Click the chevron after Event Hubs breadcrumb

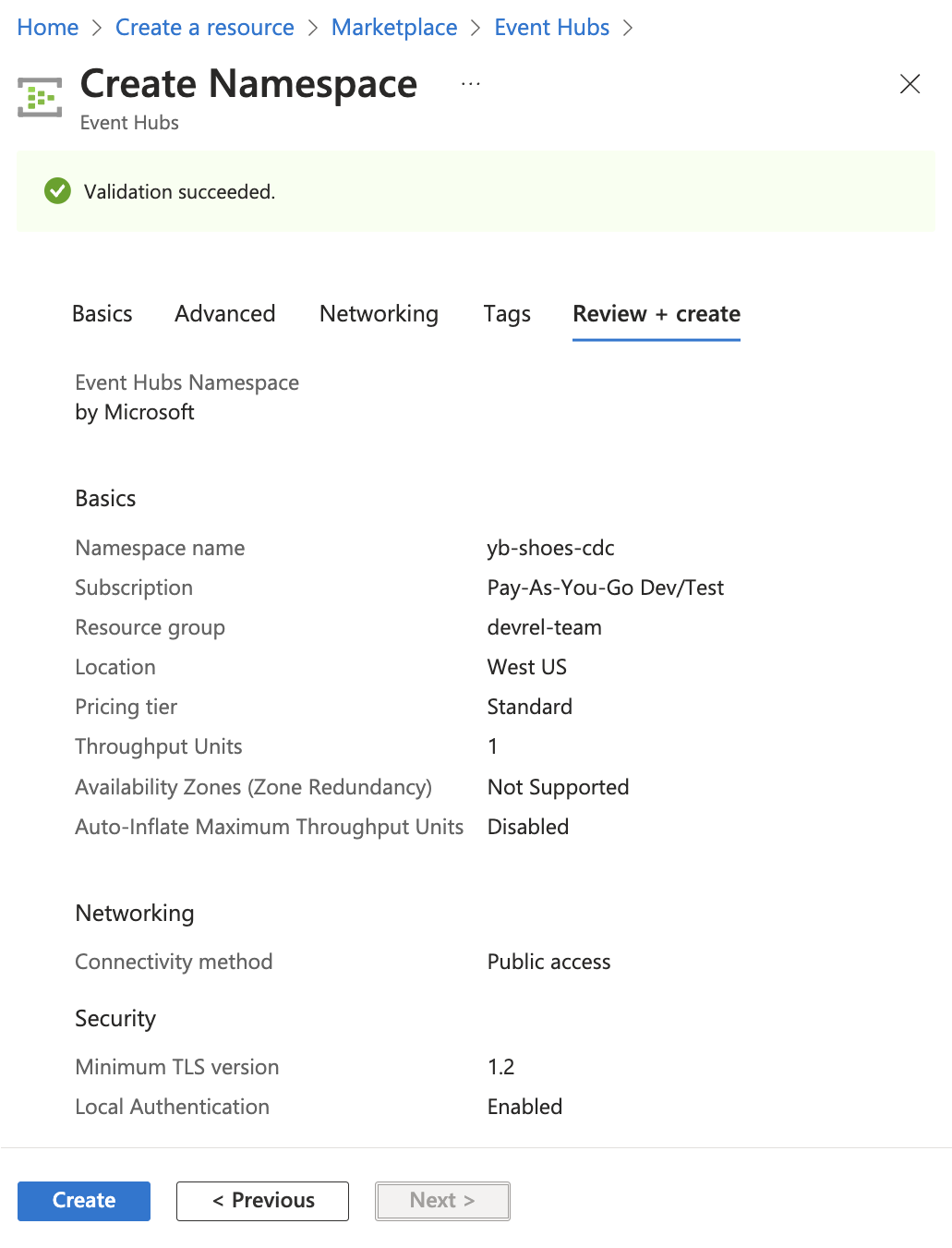point(629,28)
